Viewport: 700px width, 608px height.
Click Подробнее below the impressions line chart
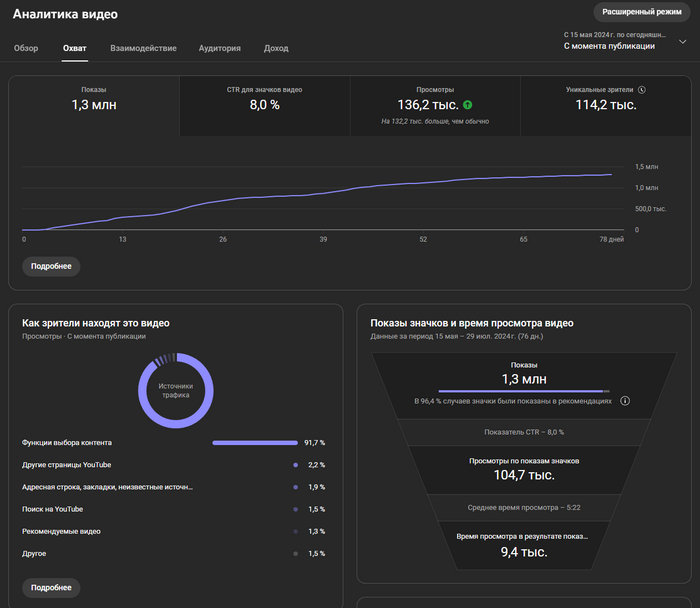click(51, 267)
